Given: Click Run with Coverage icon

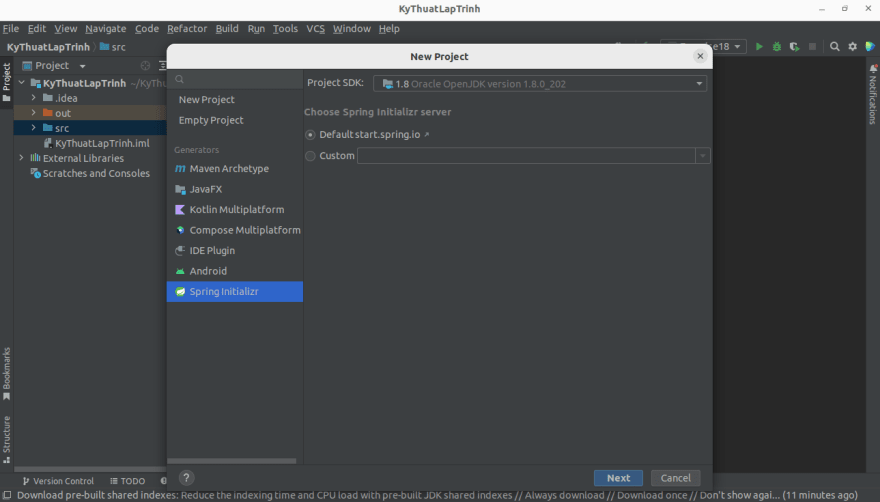Looking at the screenshot, I should point(794,47).
